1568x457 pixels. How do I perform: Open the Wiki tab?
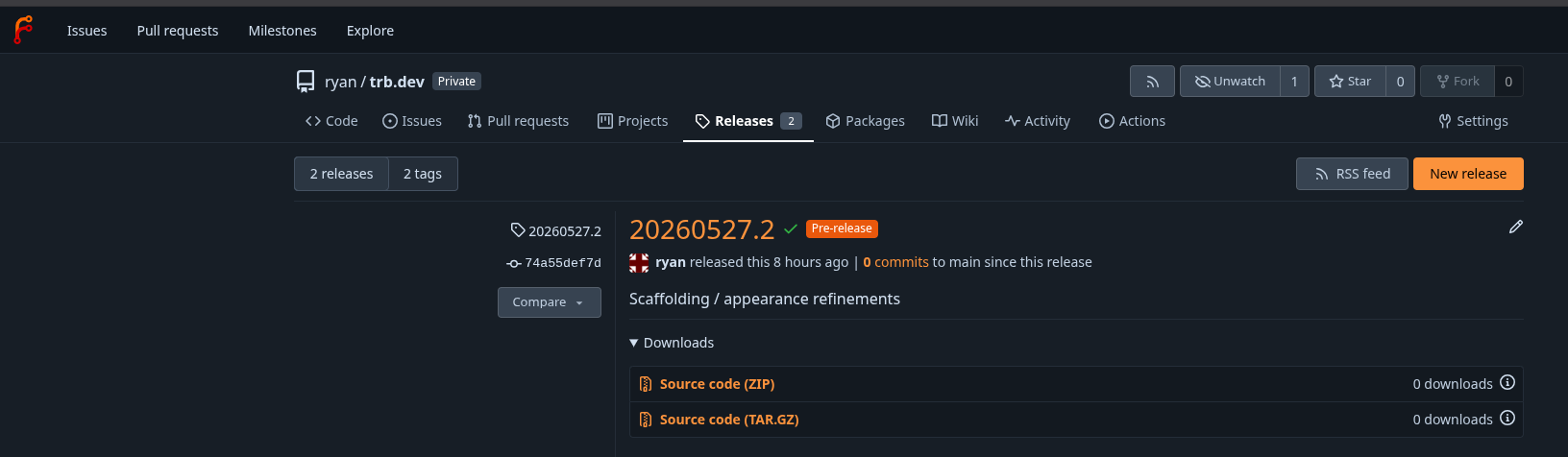pyautogui.click(x=955, y=121)
